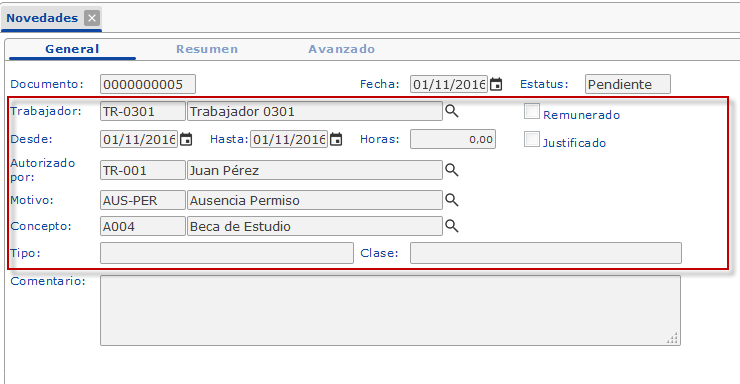Focus the Horas input field
Image resolution: width=740 pixels, height=384 pixels.
pyautogui.click(x=453, y=139)
